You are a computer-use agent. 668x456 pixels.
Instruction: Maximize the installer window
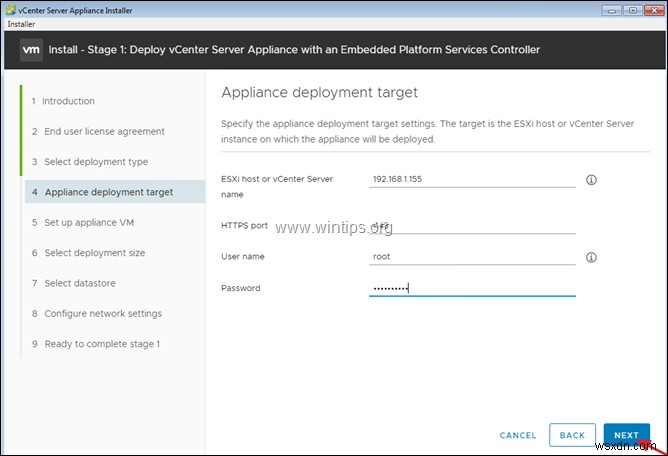point(633,10)
